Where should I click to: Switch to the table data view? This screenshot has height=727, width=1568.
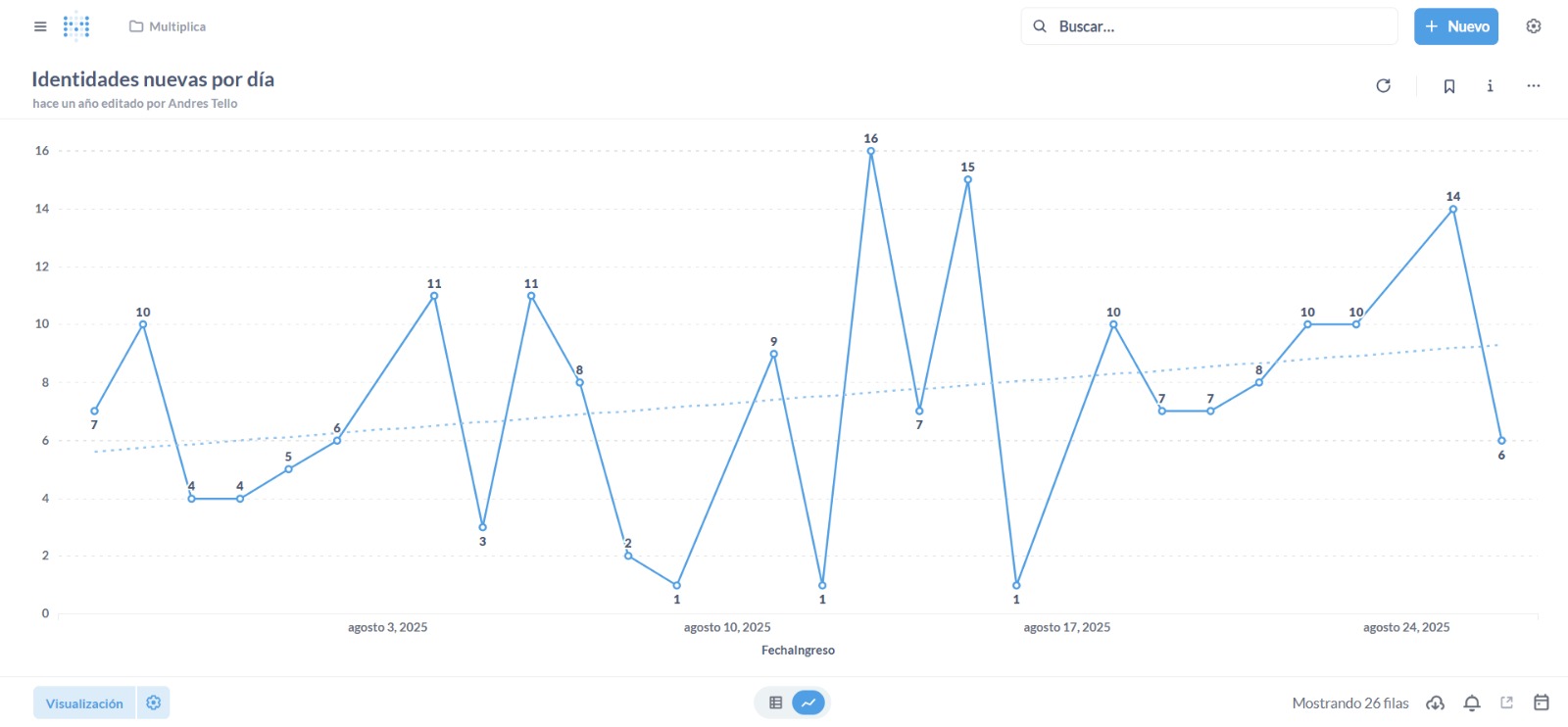click(776, 703)
